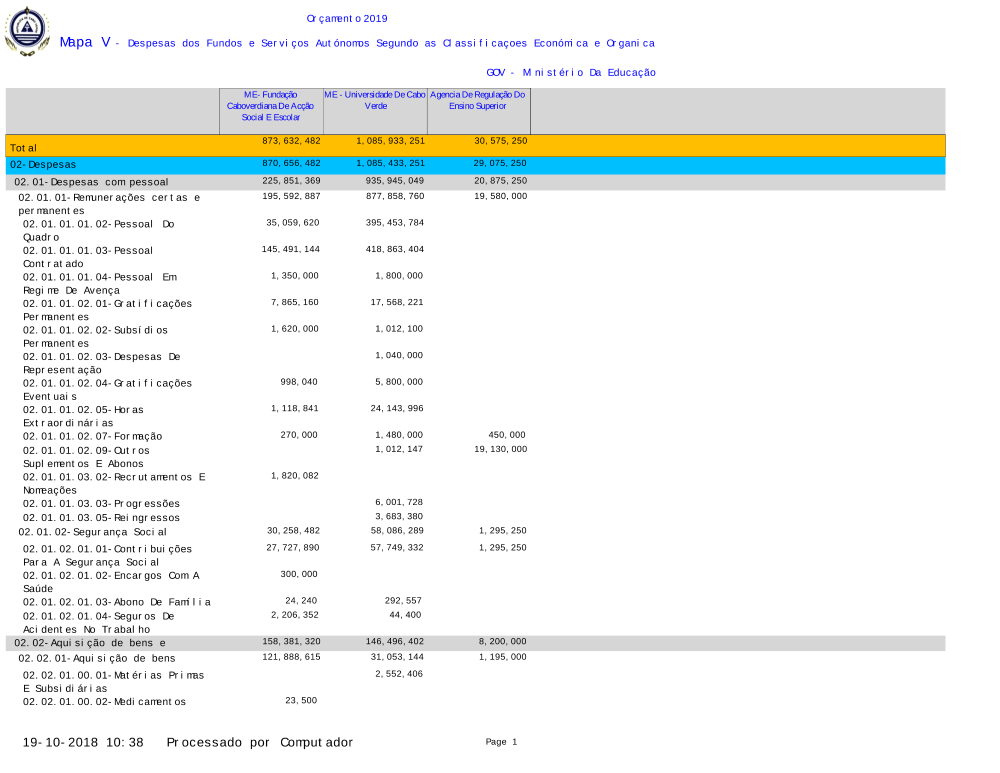Click the Total value 1,085,933,251
The height and width of the screenshot is (773, 1000).
tap(390, 141)
